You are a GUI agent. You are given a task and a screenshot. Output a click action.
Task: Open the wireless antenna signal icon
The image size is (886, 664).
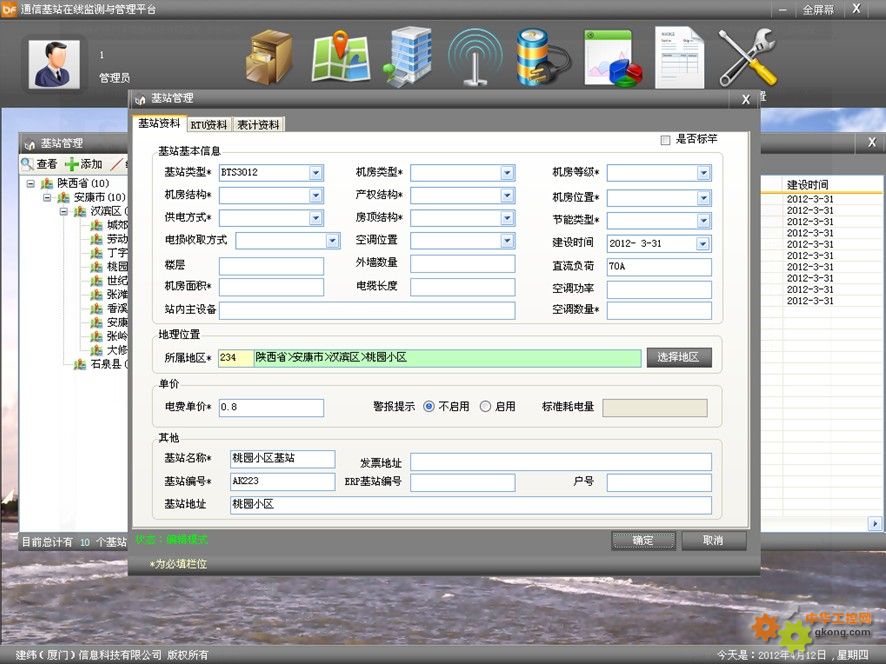475,56
